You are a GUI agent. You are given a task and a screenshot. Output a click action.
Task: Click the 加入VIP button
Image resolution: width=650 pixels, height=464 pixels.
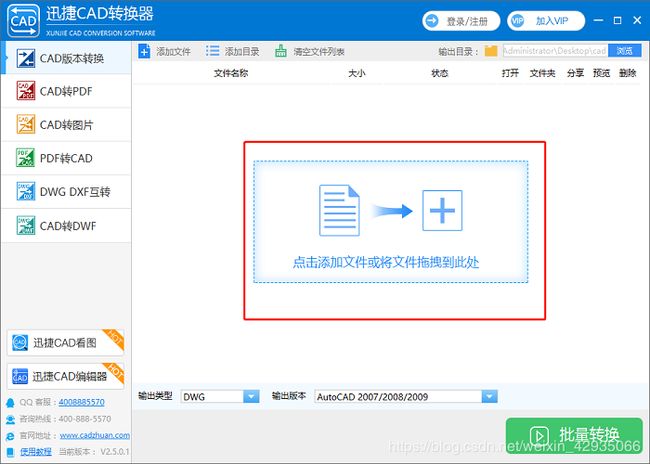pyautogui.click(x=546, y=21)
